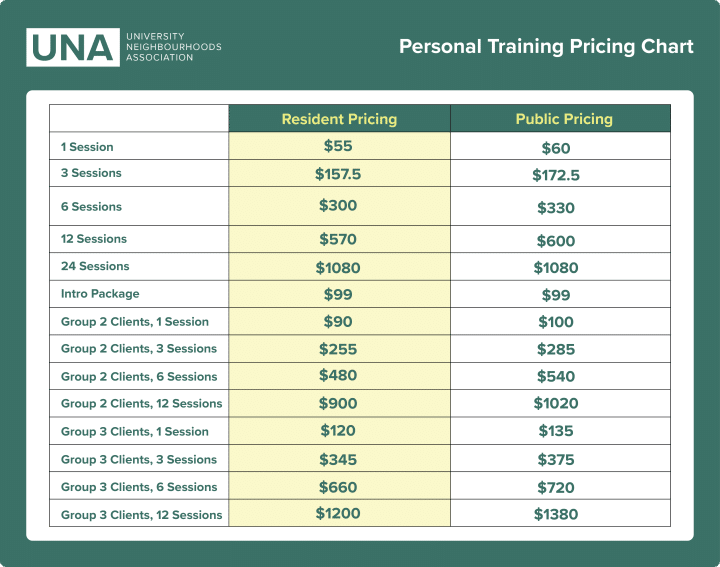Select the Group 3 Clients, 12 Sessions label
The width and height of the screenshot is (720, 567).
click(x=141, y=515)
